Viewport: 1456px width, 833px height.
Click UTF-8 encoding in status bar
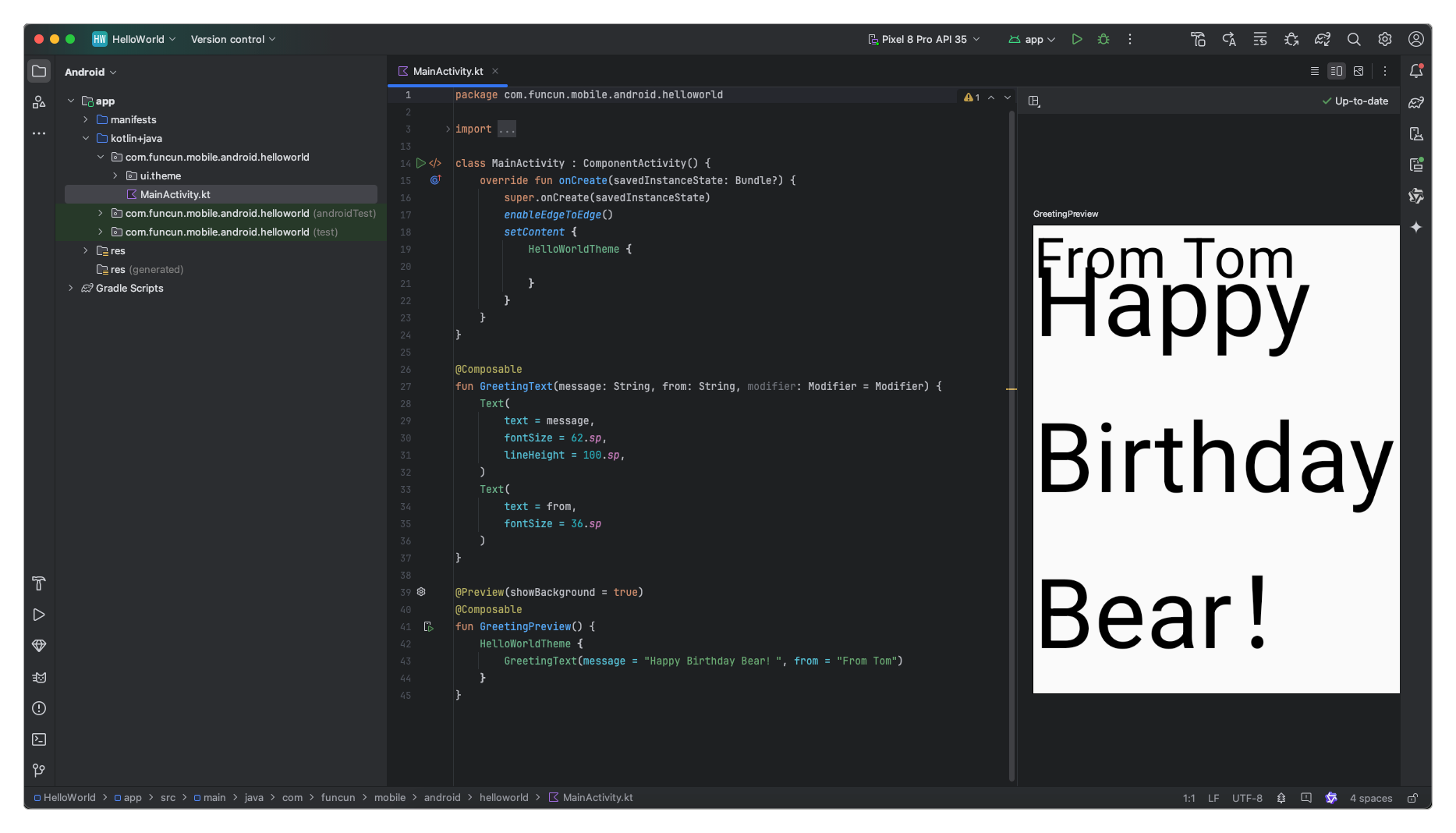pyautogui.click(x=1247, y=798)
